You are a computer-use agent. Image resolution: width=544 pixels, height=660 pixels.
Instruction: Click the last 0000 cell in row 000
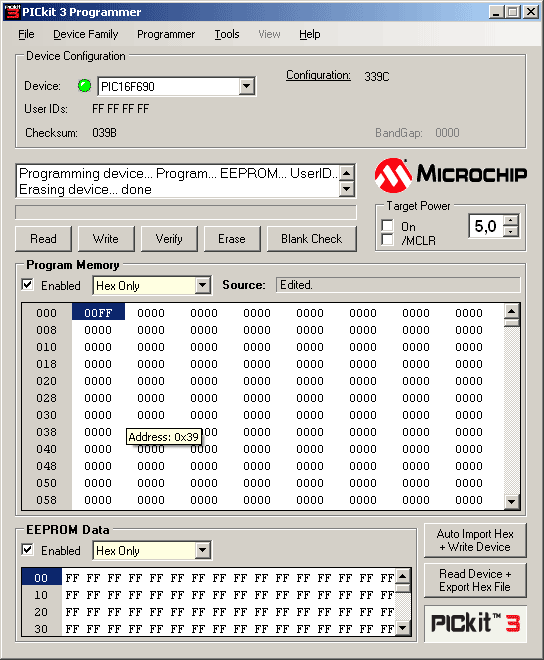(x=469, y=313)
